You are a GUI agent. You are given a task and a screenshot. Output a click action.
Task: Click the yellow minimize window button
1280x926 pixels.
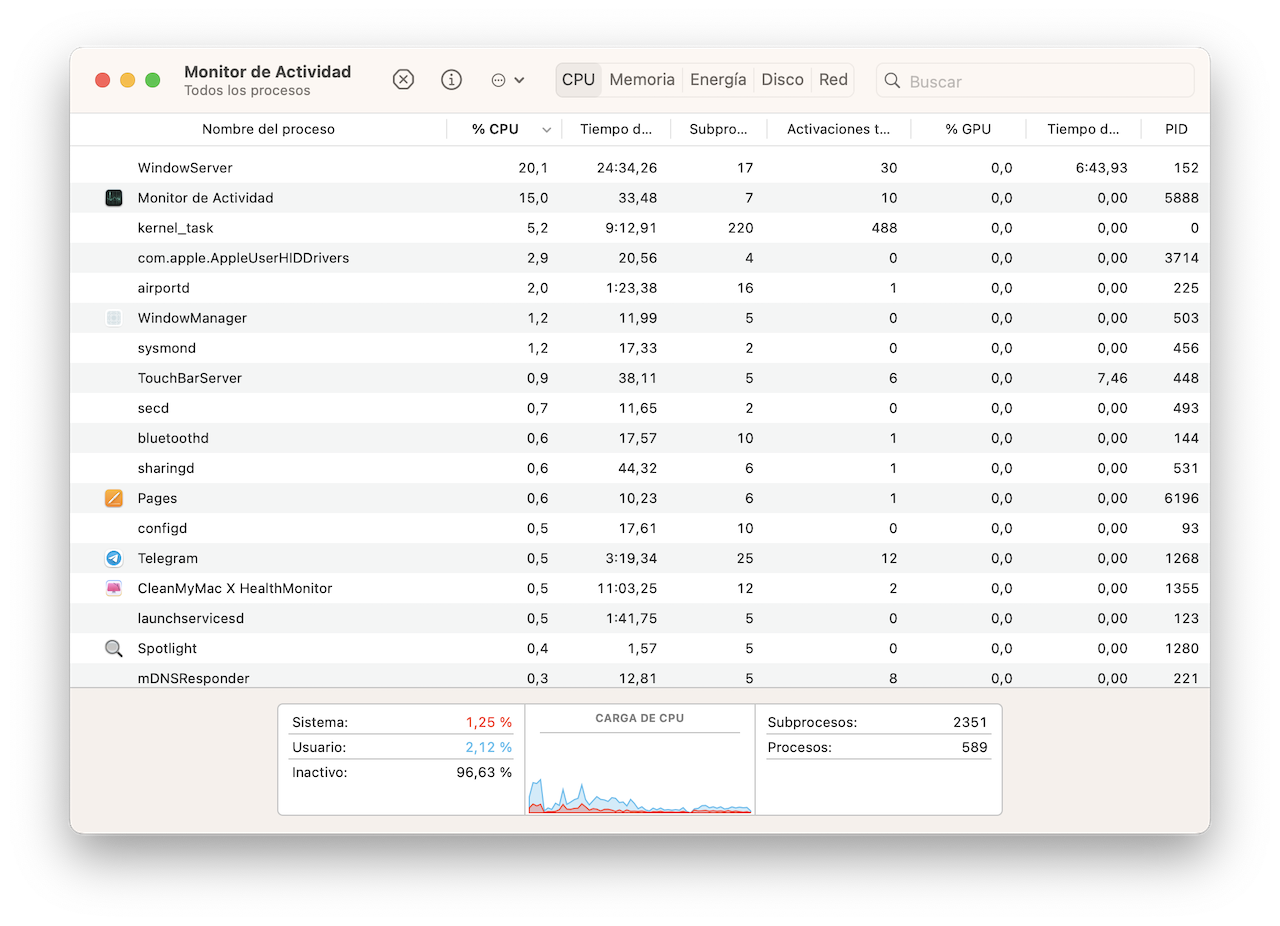(x=127, y=80)
